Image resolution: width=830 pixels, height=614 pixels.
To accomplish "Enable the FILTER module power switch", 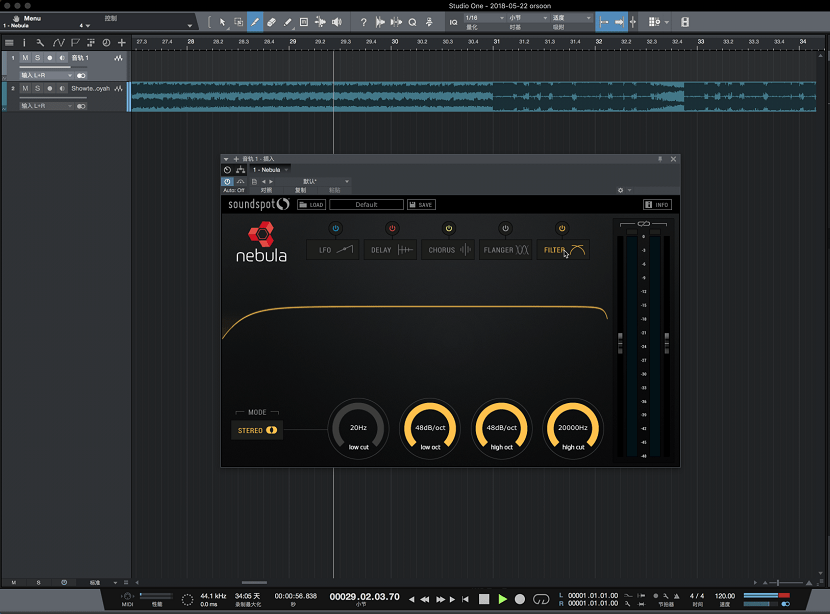I will [562, 227].
